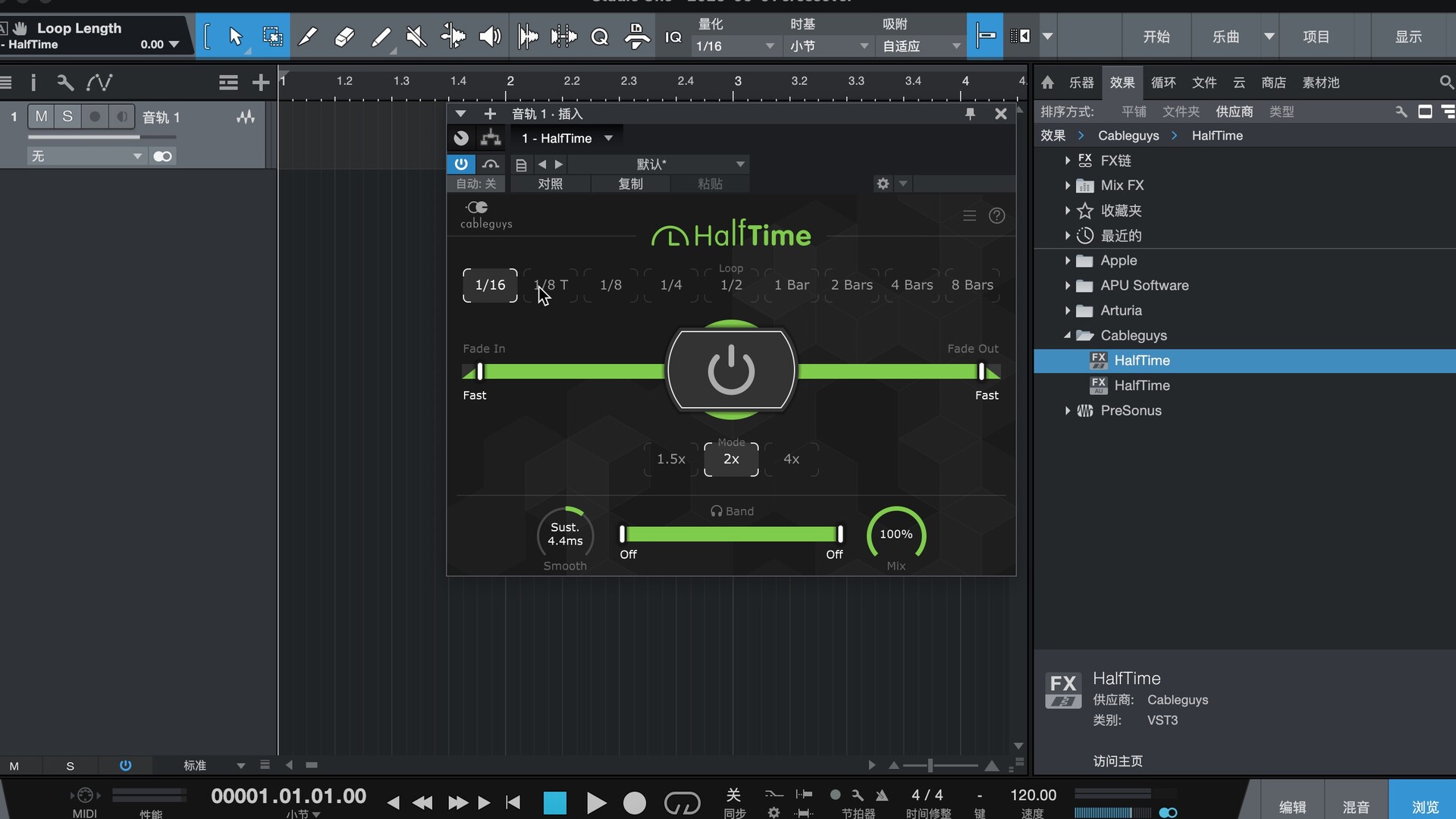The width and height of the screenshot is (1456, 819).
Task: Select the Listen speaker tool
Action: [x=490, y=36]
